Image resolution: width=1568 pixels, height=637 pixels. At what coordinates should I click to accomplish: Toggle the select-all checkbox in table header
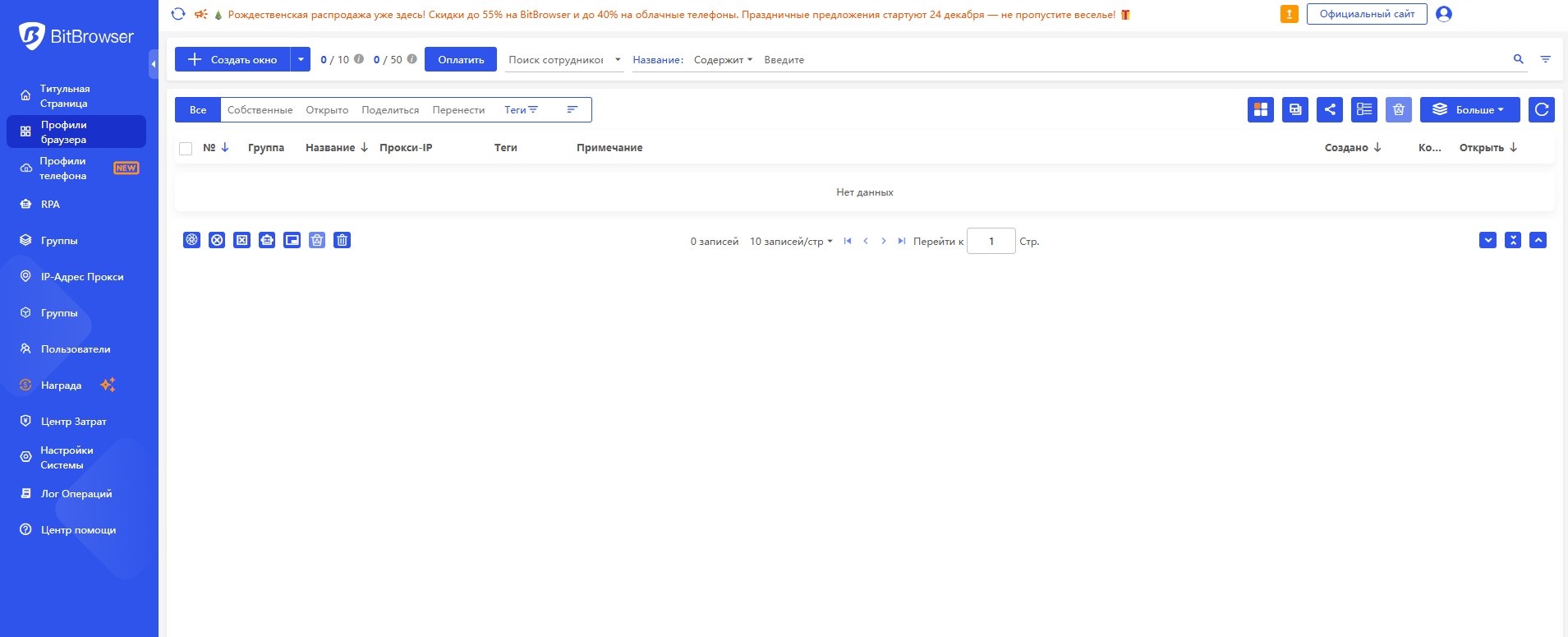[186, 149]
